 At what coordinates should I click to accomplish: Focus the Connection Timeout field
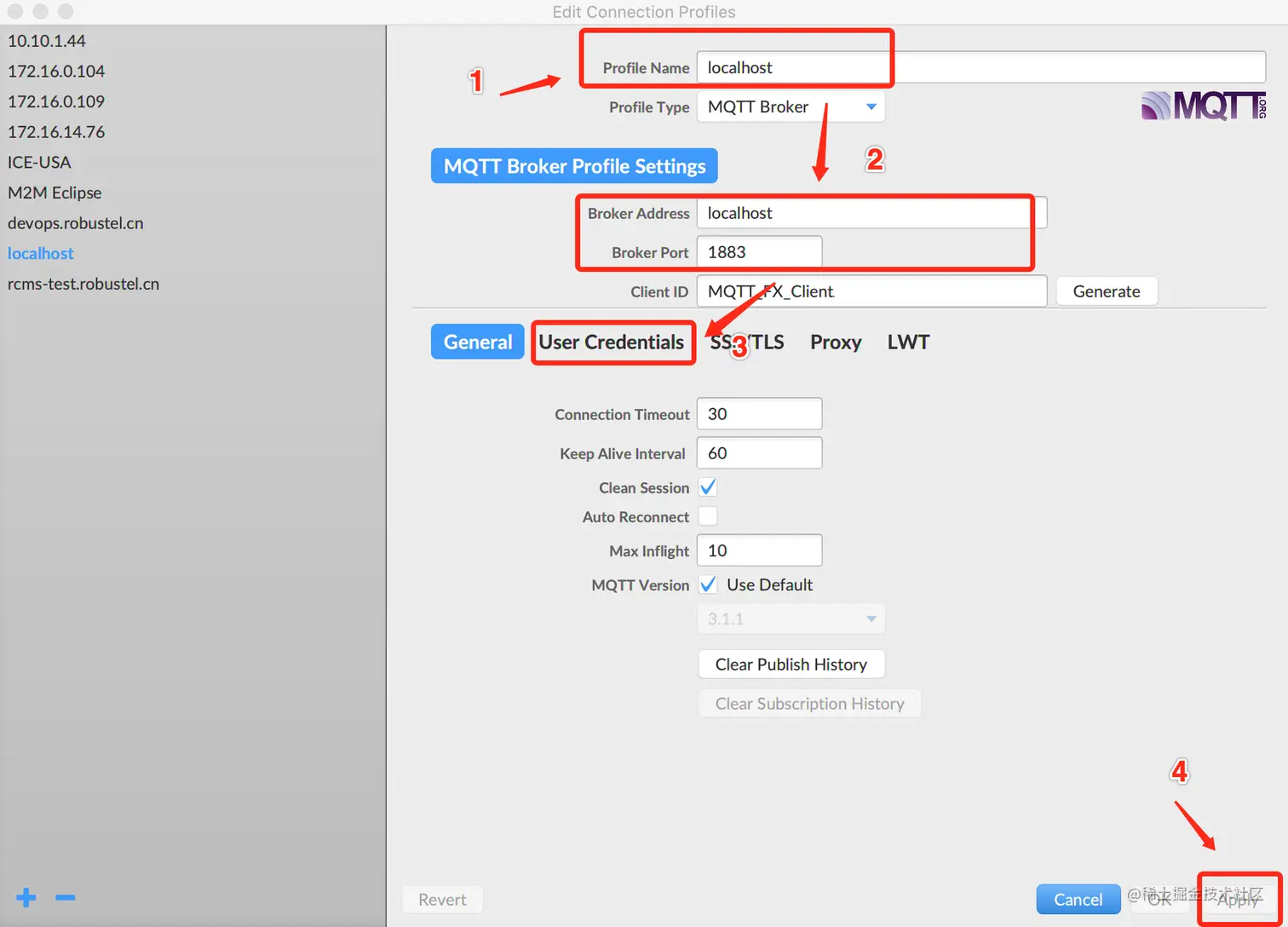[760, 414]
